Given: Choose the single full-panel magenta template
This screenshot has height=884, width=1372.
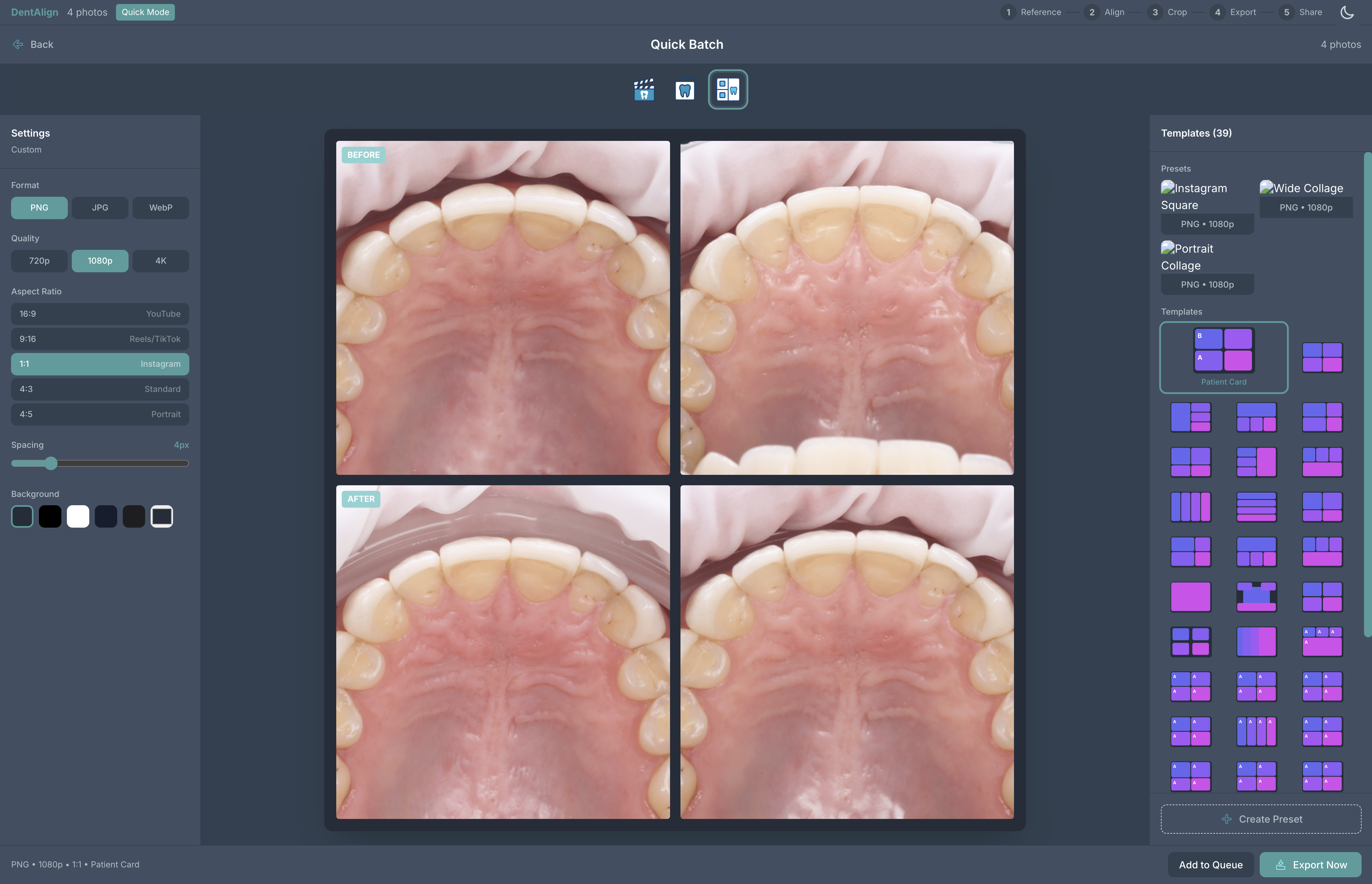Looking at the screenshot, I should click(x=1190, y=596).
